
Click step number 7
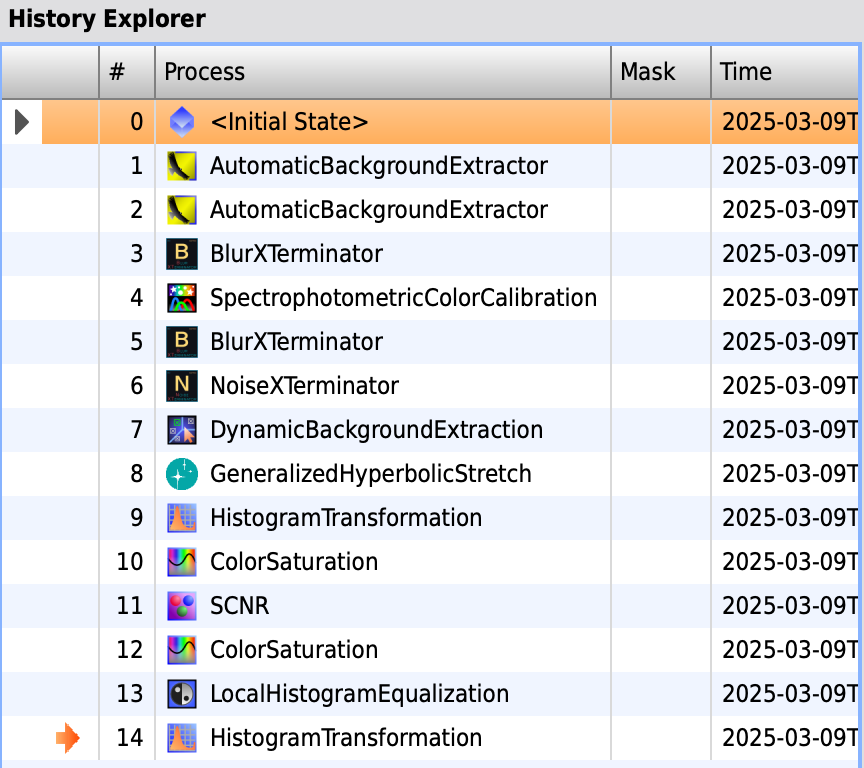point(137,430)
